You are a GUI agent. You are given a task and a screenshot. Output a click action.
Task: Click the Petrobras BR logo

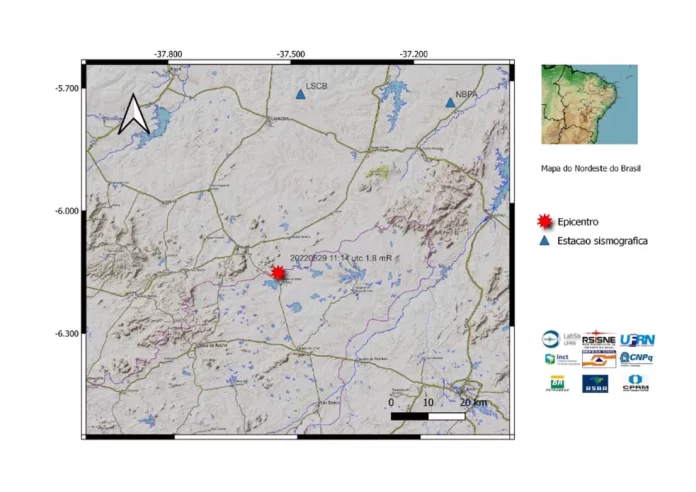pos(555,382)
